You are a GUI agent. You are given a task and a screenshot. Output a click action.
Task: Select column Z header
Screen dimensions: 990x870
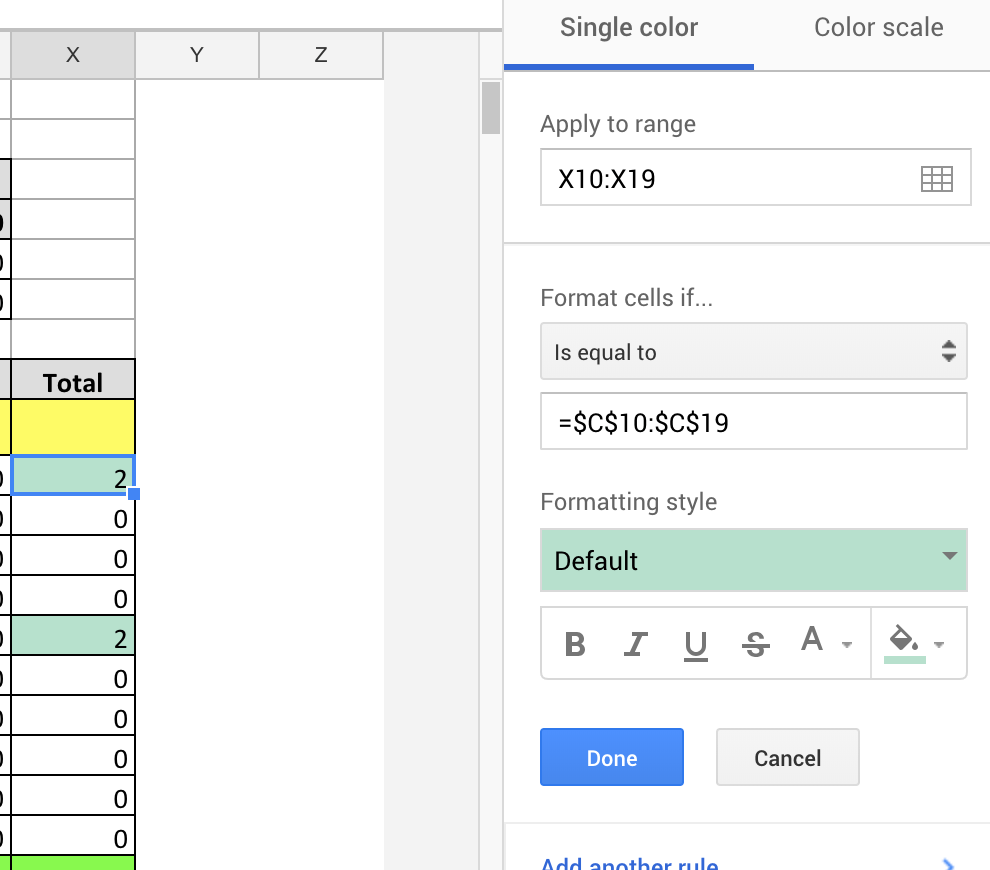coord(321,56)
